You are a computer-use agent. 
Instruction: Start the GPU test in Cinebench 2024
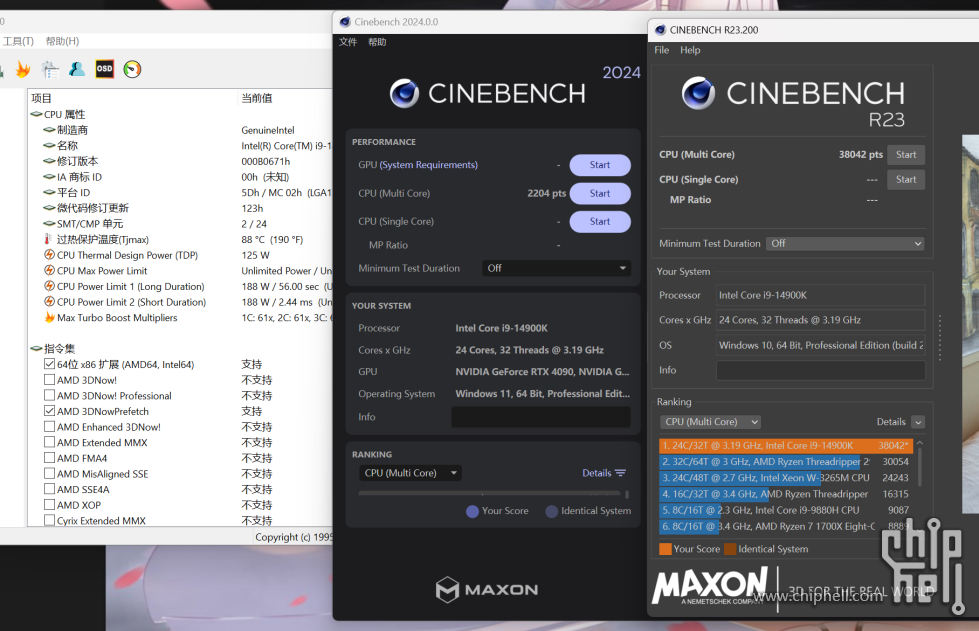(600, 165)
